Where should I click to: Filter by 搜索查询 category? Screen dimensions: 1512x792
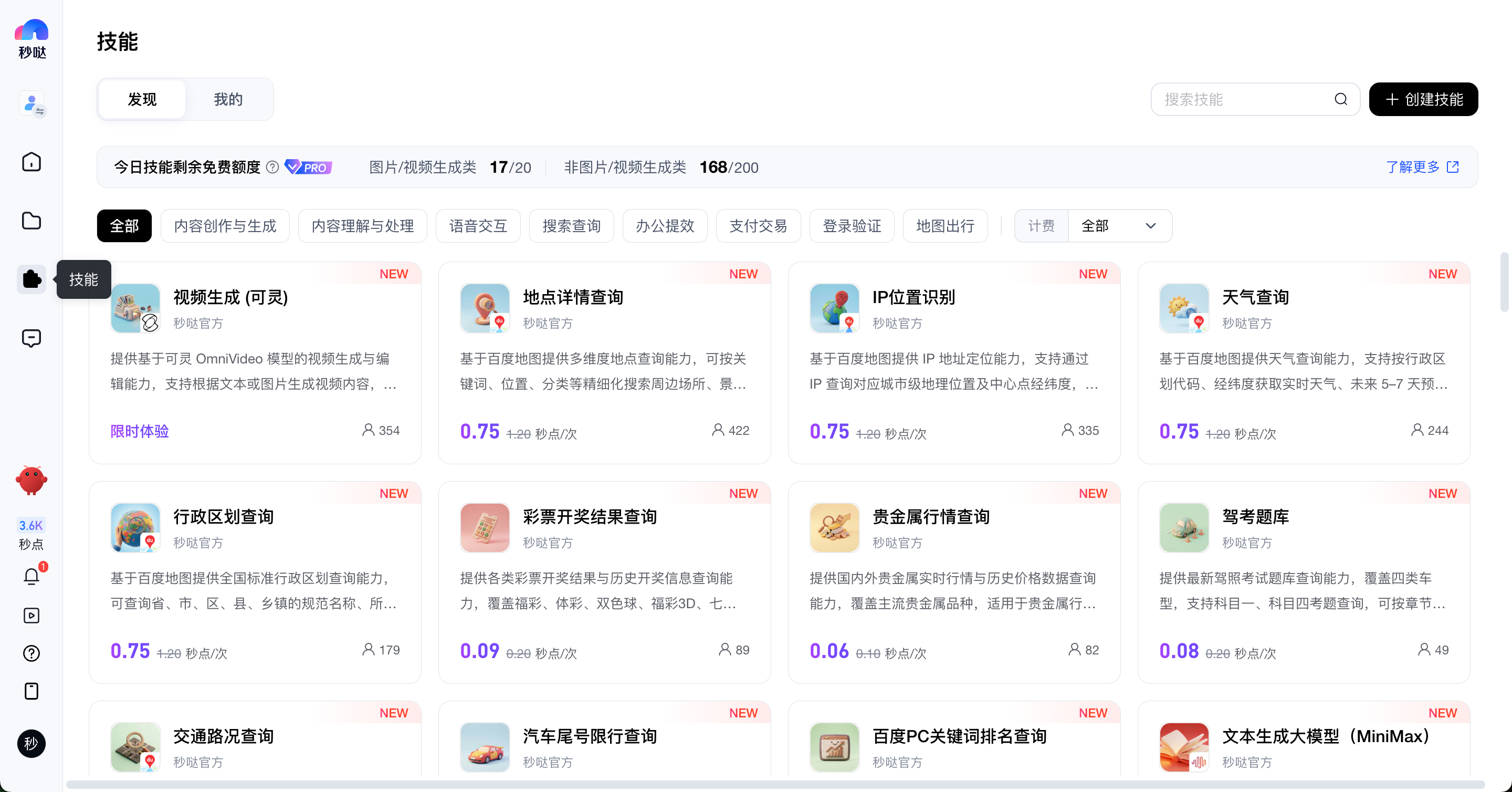572,226
